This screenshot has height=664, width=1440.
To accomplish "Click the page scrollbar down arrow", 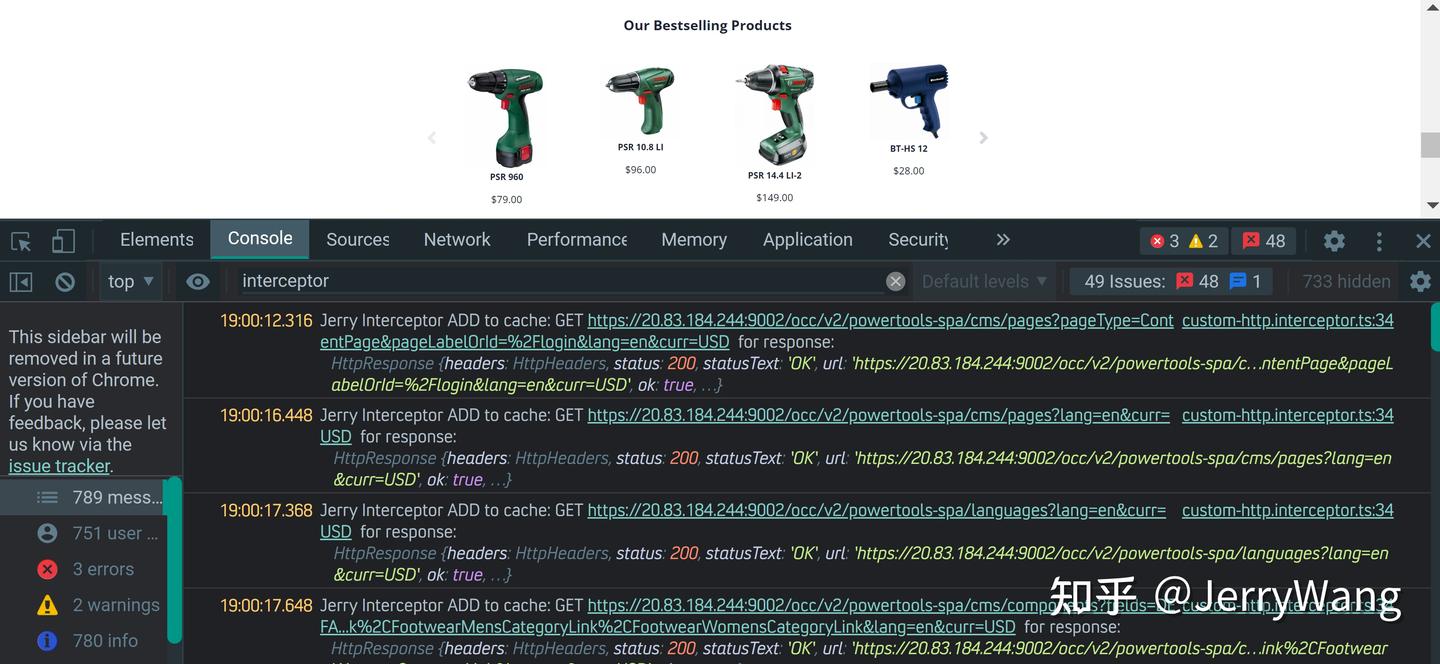I will click(1431, 205).
